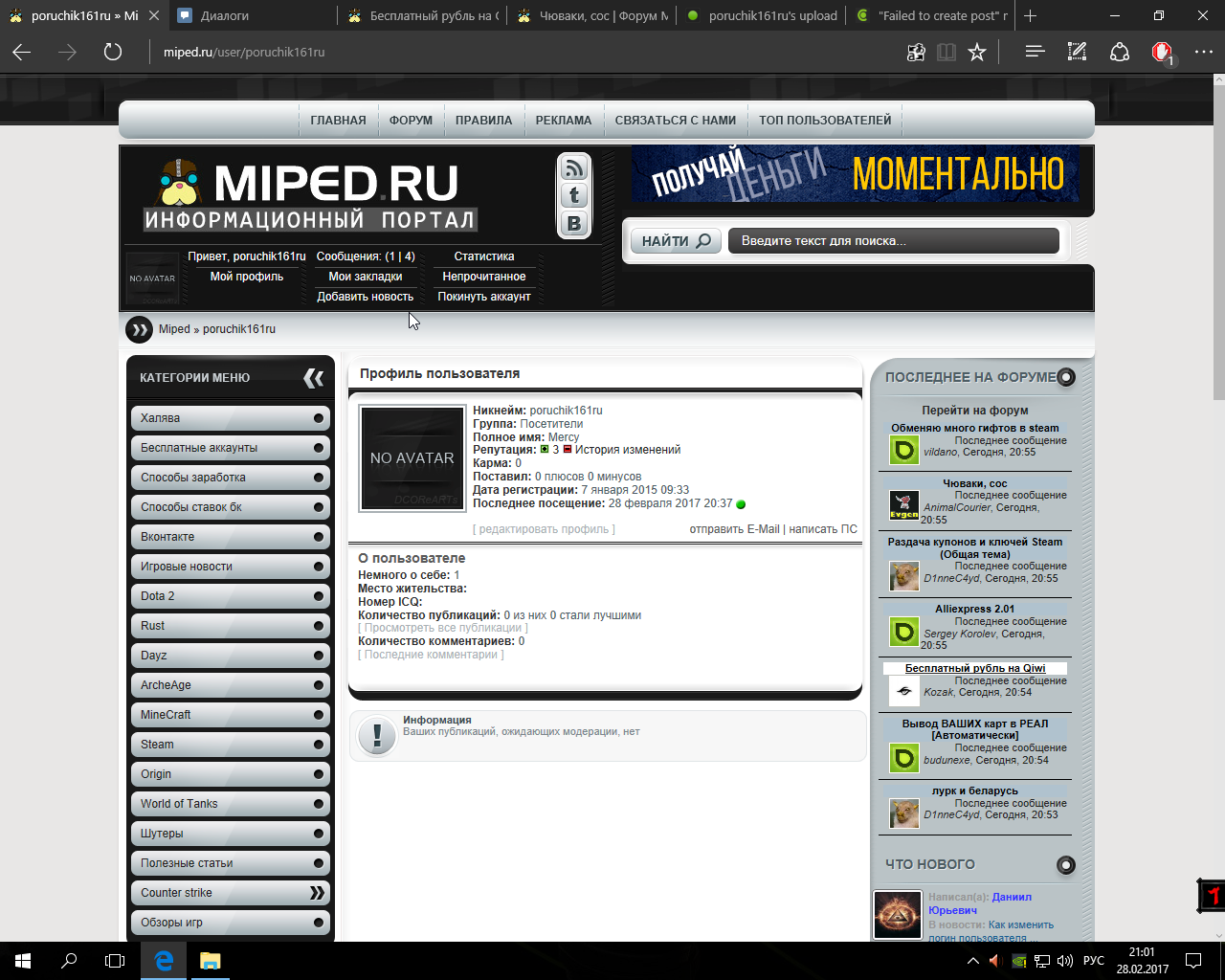
Task: Click the Непрочитанное link
Action: click(x=484, y=277)
